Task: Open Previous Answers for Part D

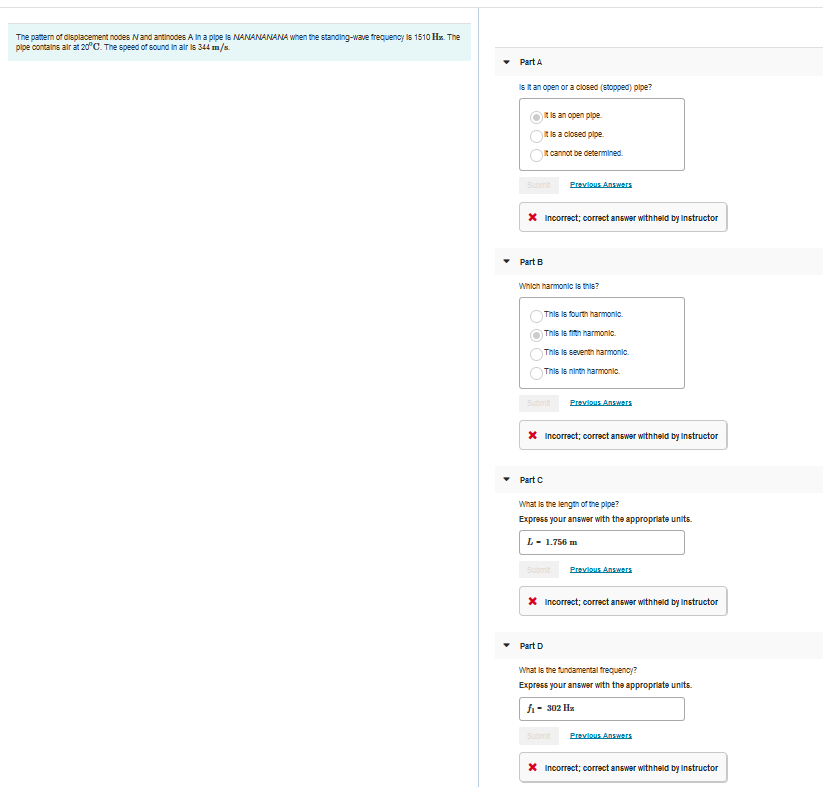Action: [600, 734]
